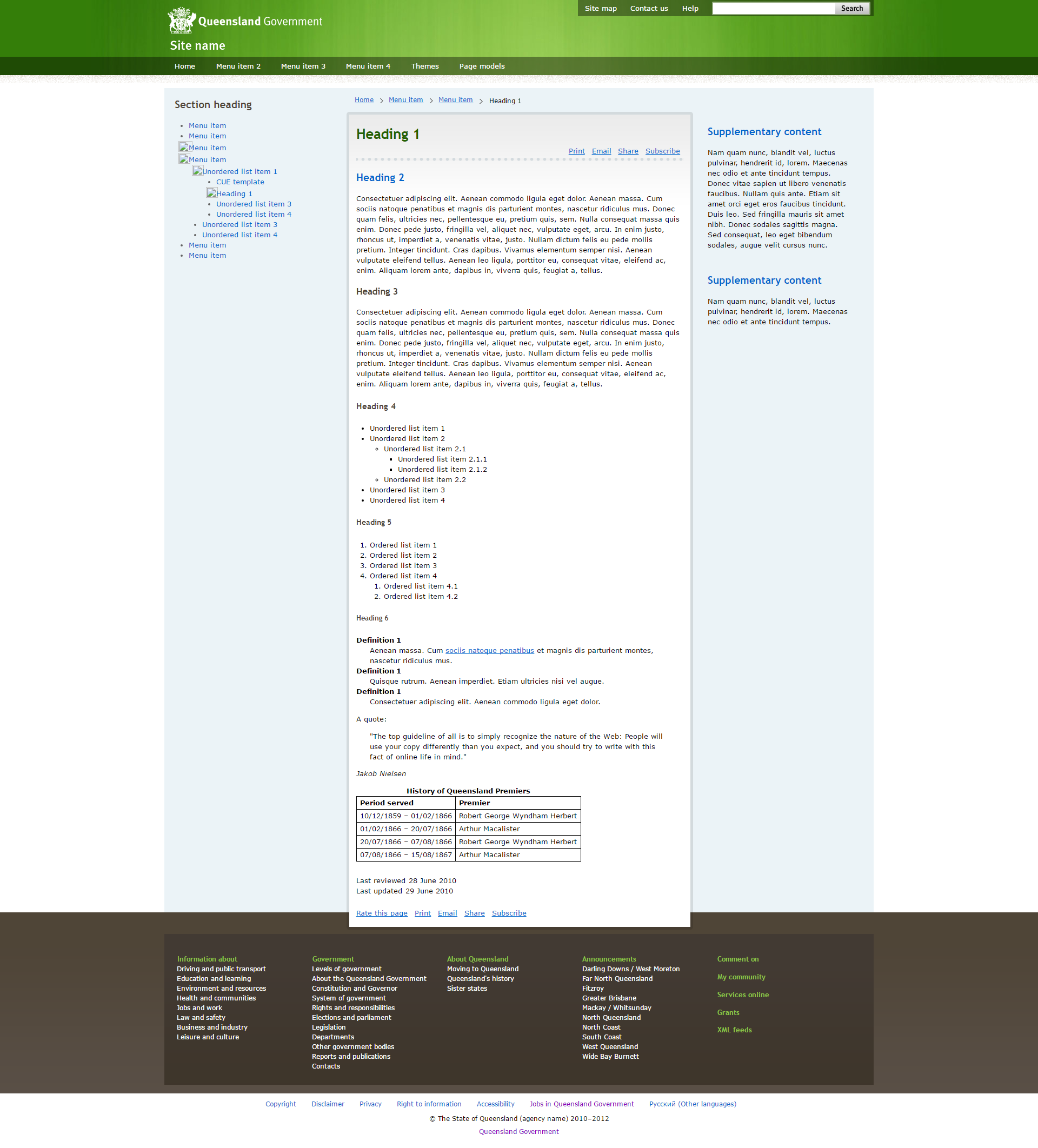Open CUE template in section sidebar
Viewport: 1038px width, 1148px height.
click(x=240, y=182)
